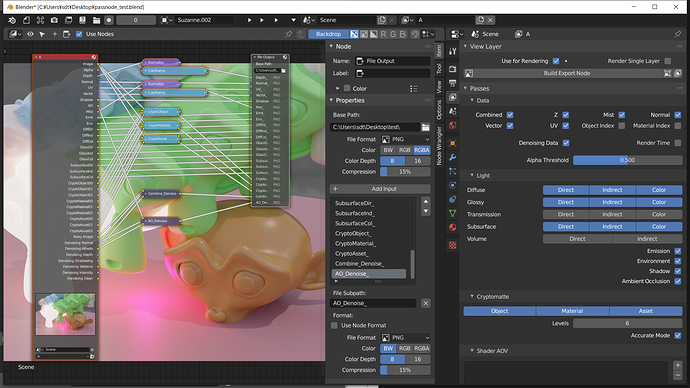Select Color and Alpha backdrop channel icon
This screenshot has height=388, width=690.
(x=354, y=34)
